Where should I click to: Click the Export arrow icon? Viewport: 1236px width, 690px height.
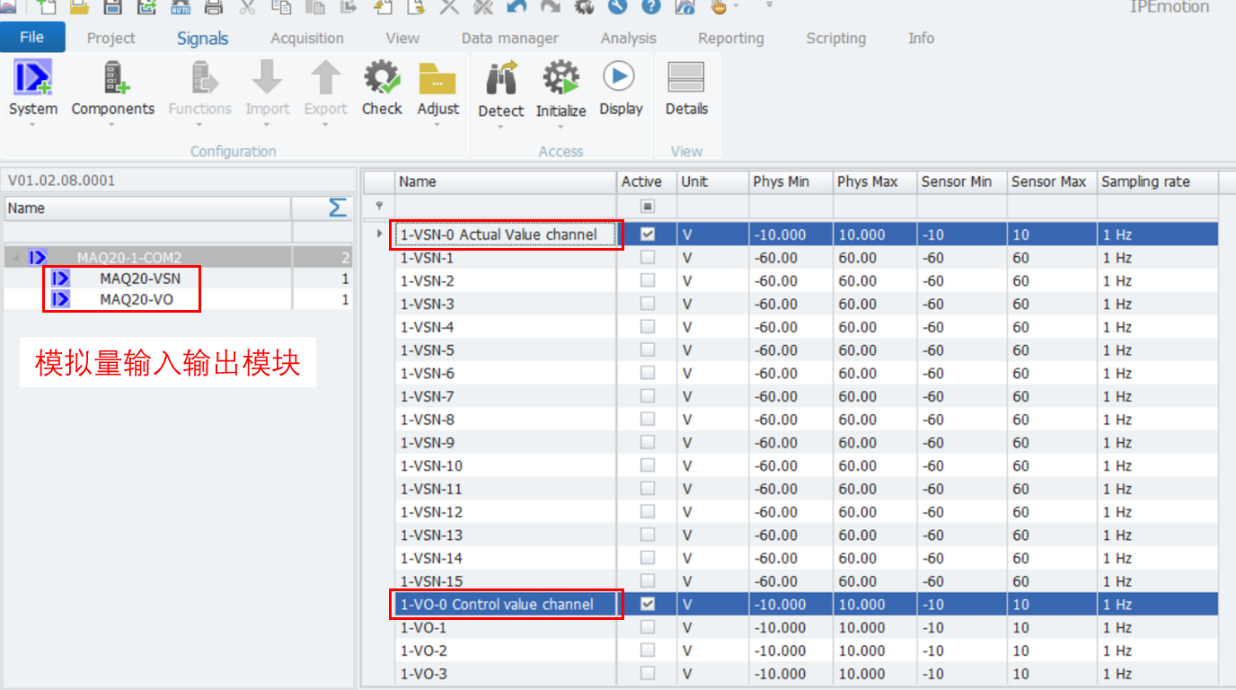326,78
